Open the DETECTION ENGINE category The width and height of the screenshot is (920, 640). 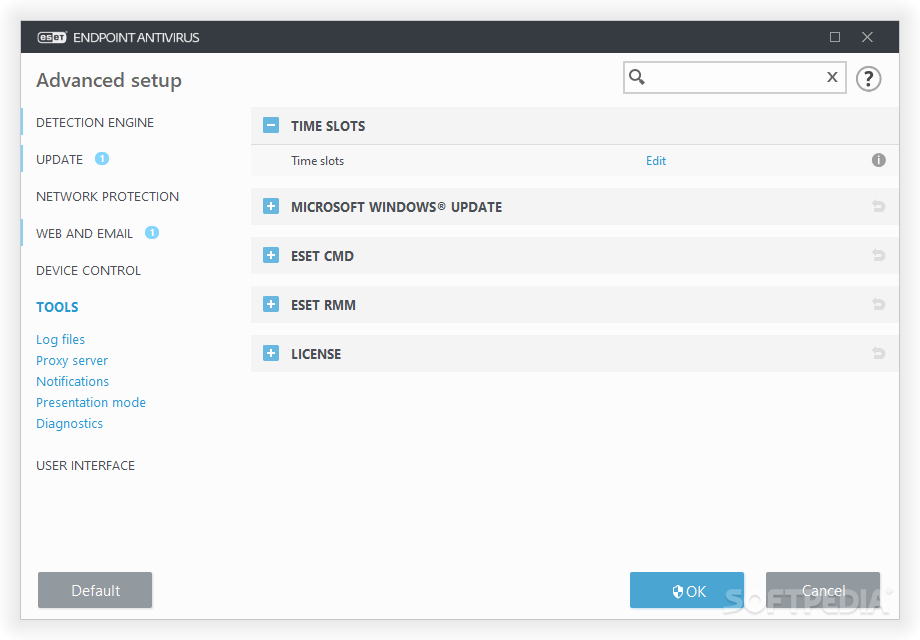click(95, 123)
